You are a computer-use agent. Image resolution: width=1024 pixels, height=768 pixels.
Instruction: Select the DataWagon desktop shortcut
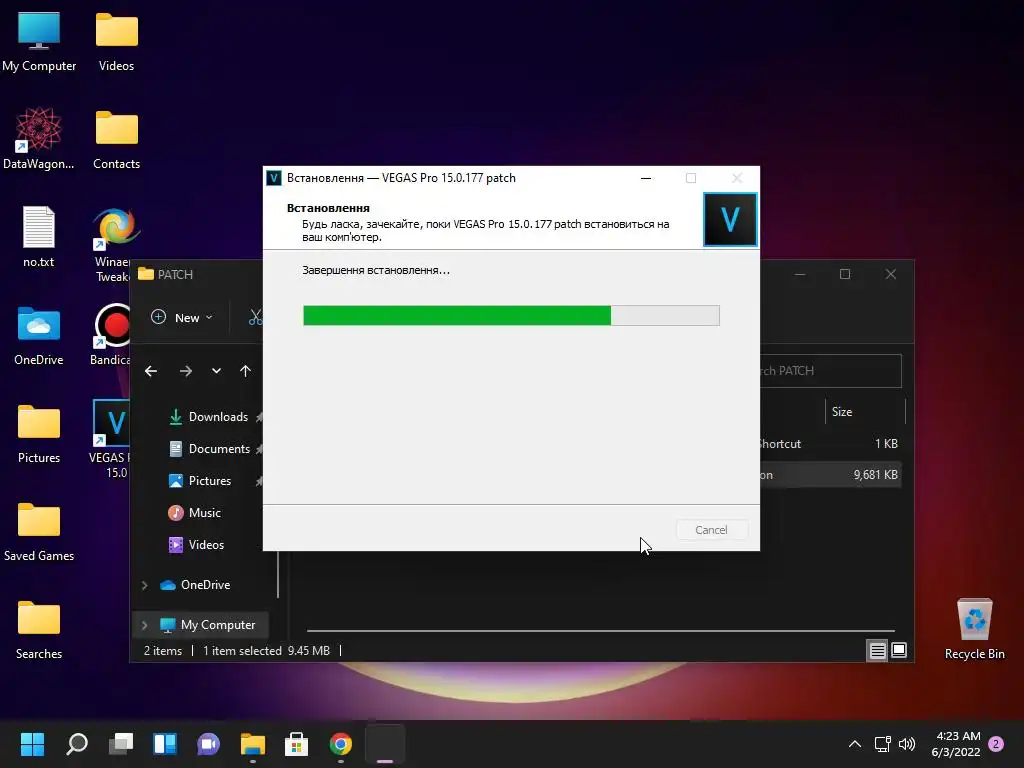click(x=39, y=139)
